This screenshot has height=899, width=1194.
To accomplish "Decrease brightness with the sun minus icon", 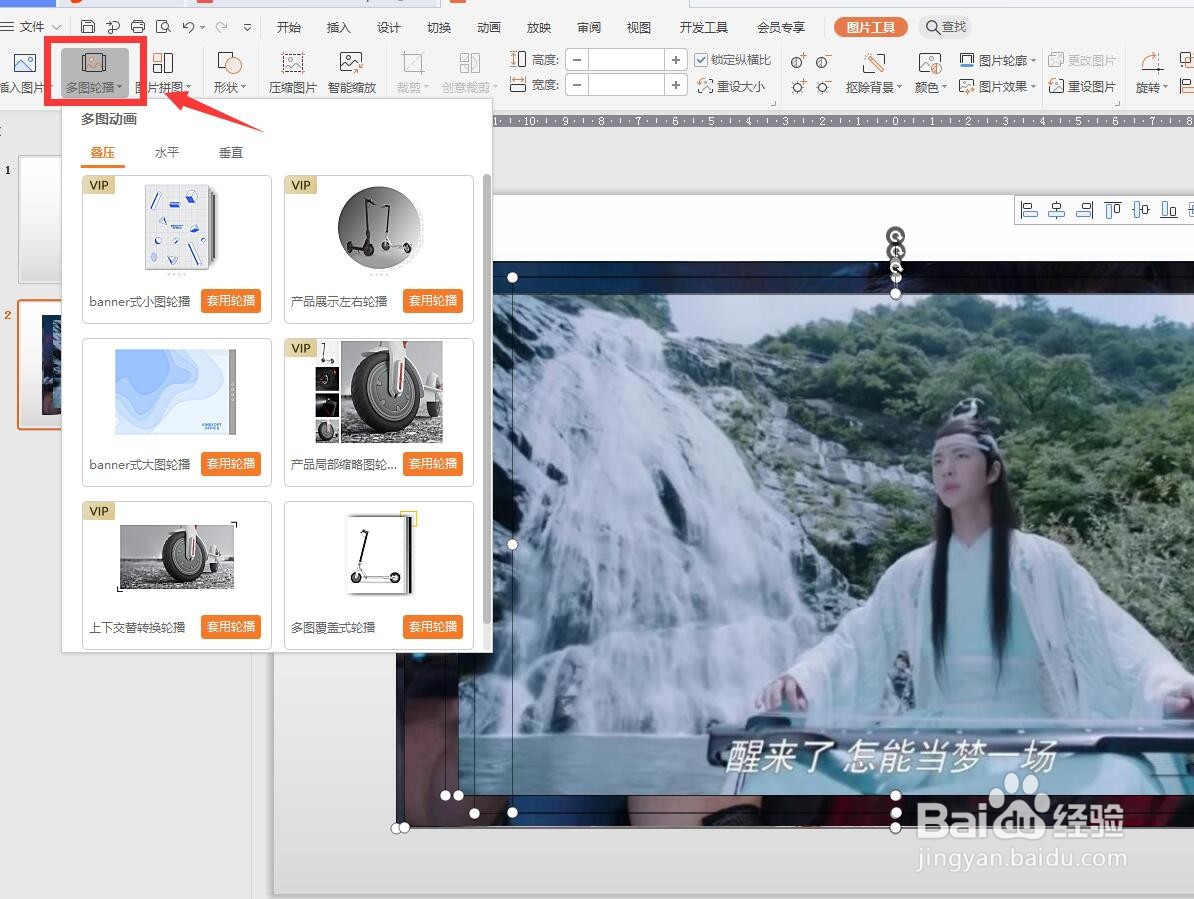I will click(x=823, y=87).
